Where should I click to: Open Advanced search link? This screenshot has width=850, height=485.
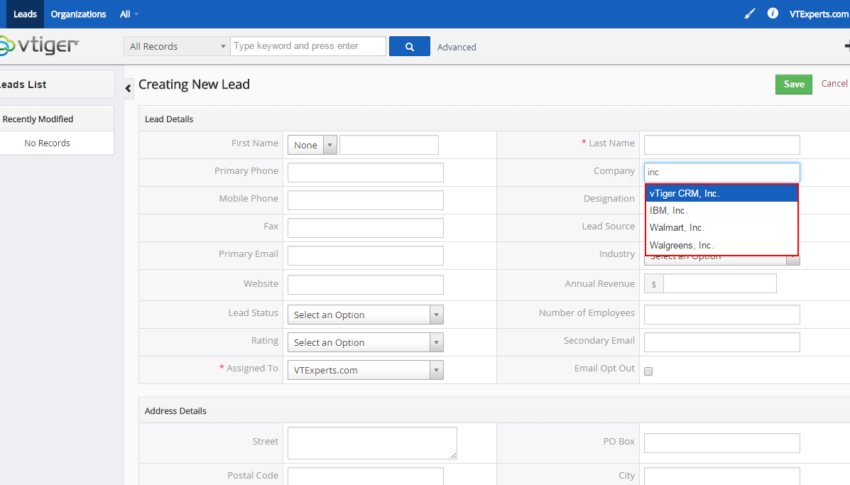(x=456, y=47)
